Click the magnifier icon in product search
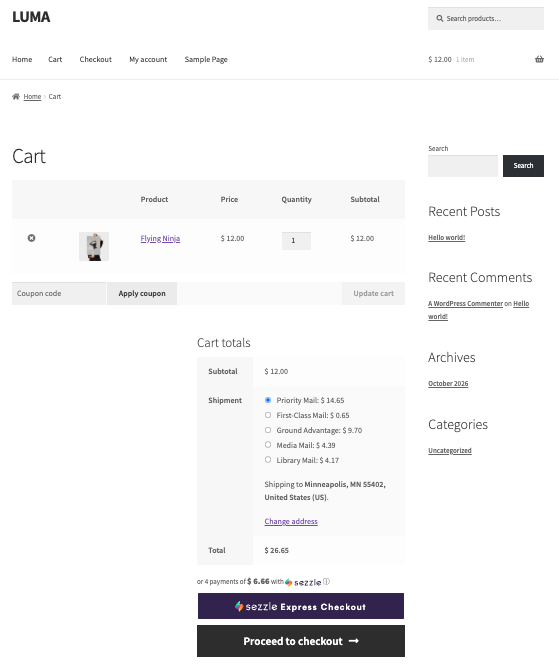This screenshot has height=669, width=559. tap(440, 18)
